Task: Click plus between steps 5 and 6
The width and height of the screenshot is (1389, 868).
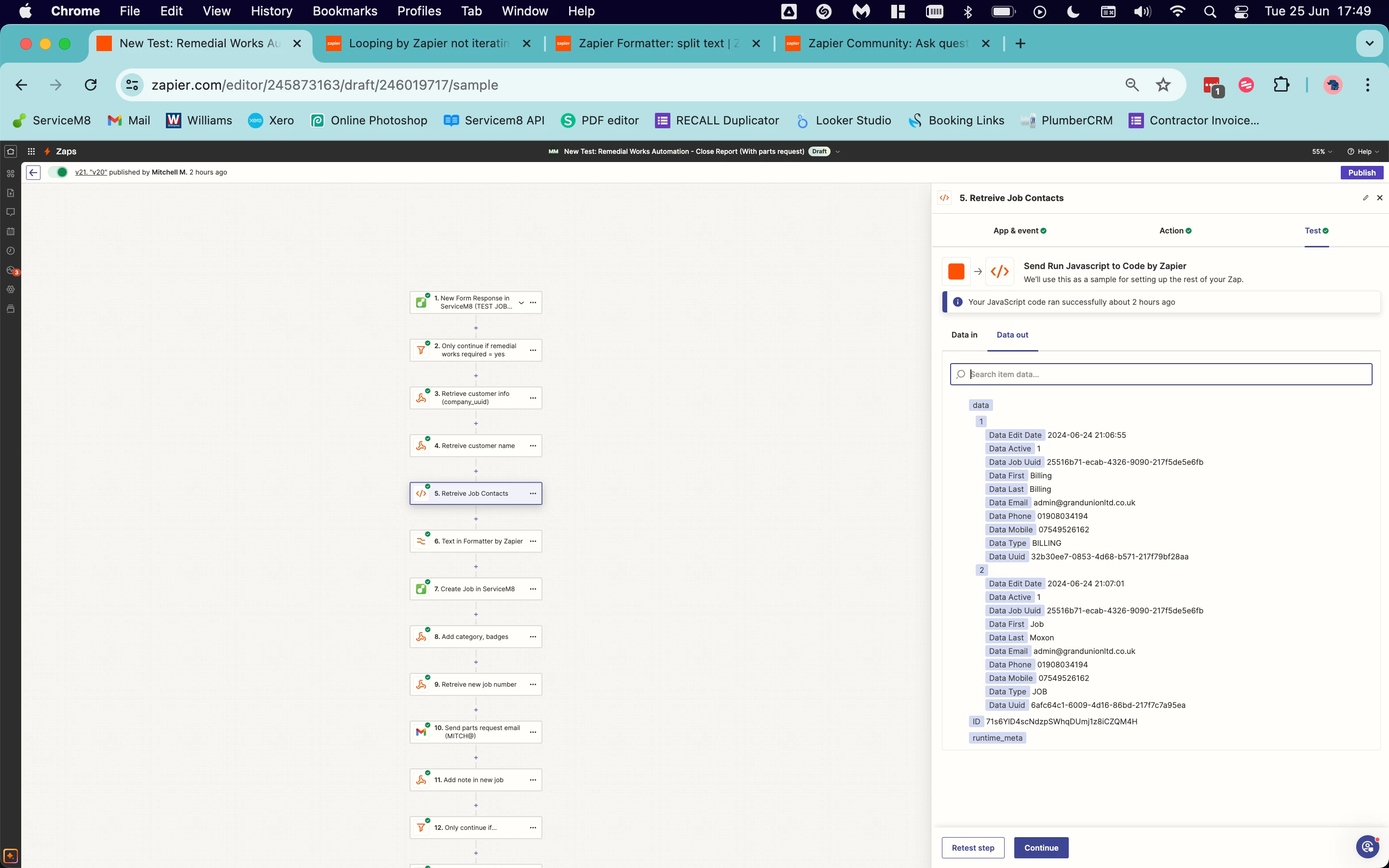Action: [x=476, y=519]
